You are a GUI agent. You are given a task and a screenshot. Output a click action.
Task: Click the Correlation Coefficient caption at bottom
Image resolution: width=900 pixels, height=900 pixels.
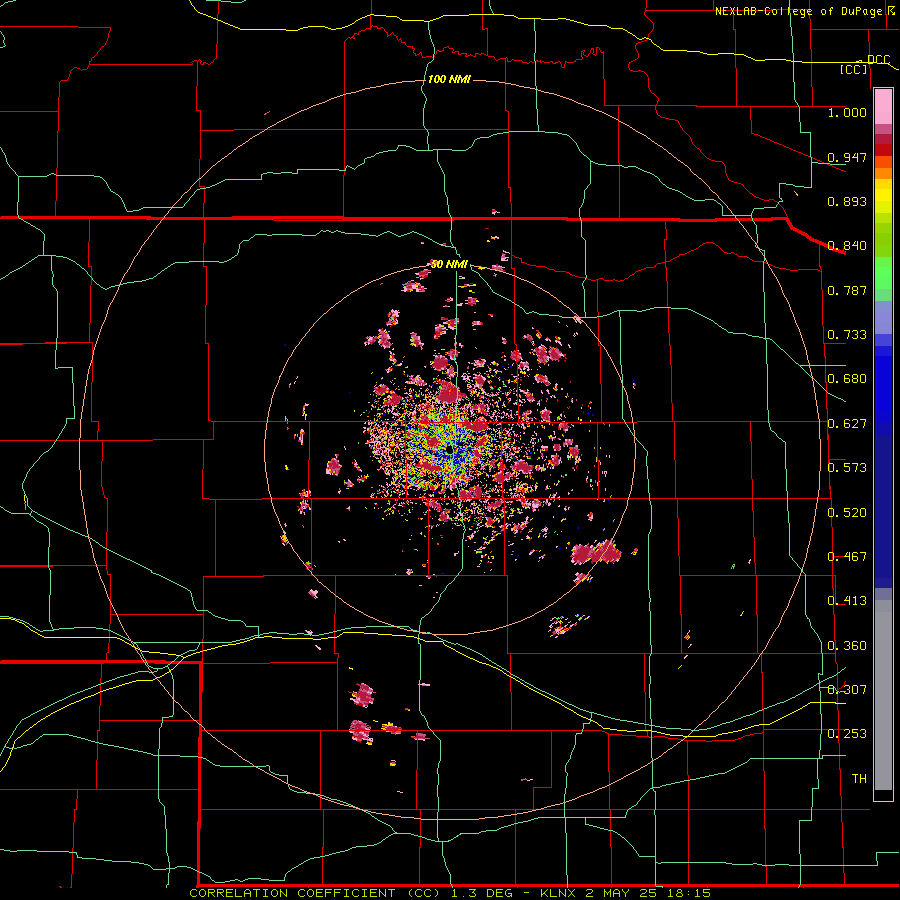(450, 893)
